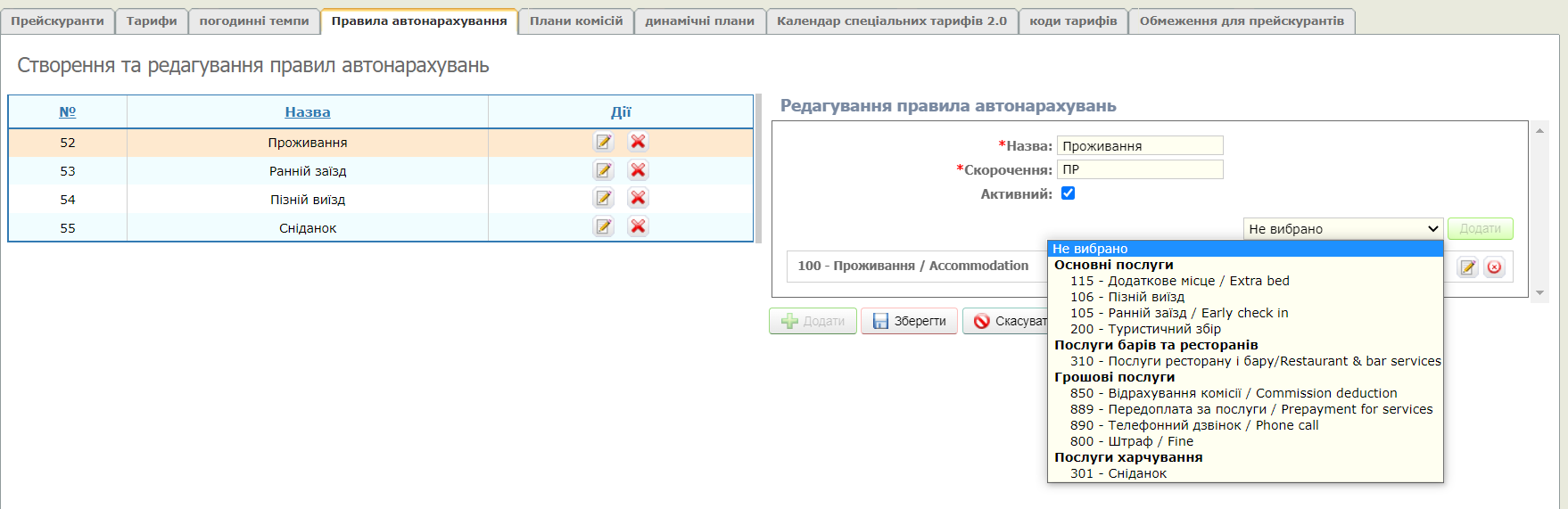Delete the Пізній виїзд rule
This screenshot has height=509, width=1568.
(638, 199)
